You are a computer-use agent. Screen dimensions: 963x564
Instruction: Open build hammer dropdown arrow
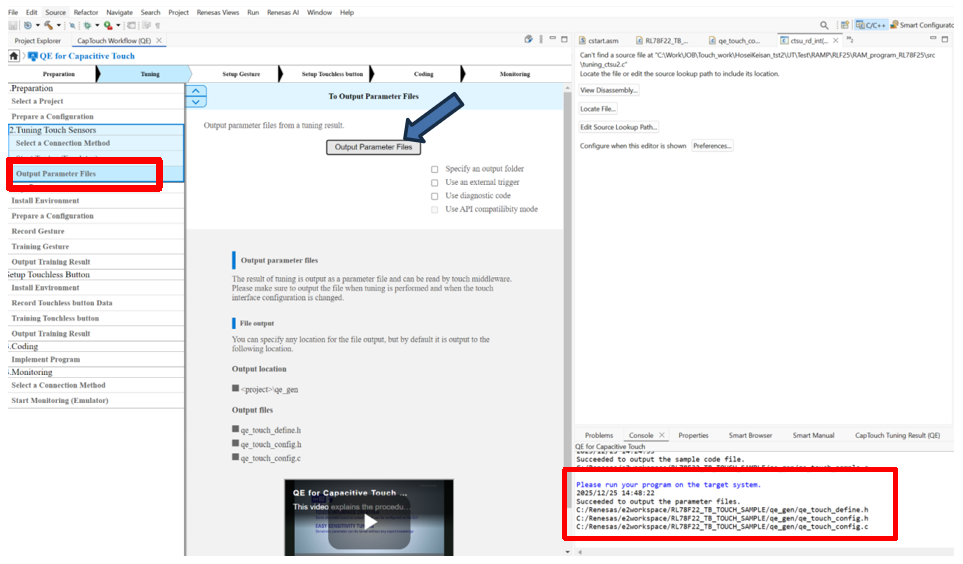coord(59,25)
